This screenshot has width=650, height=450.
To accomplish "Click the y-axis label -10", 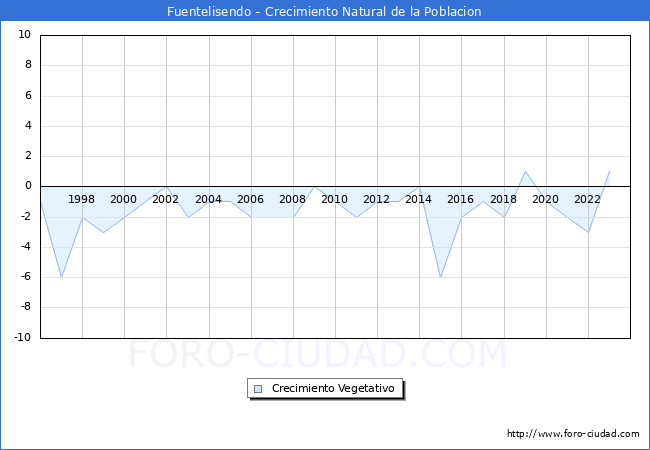I will click(23, 337).
